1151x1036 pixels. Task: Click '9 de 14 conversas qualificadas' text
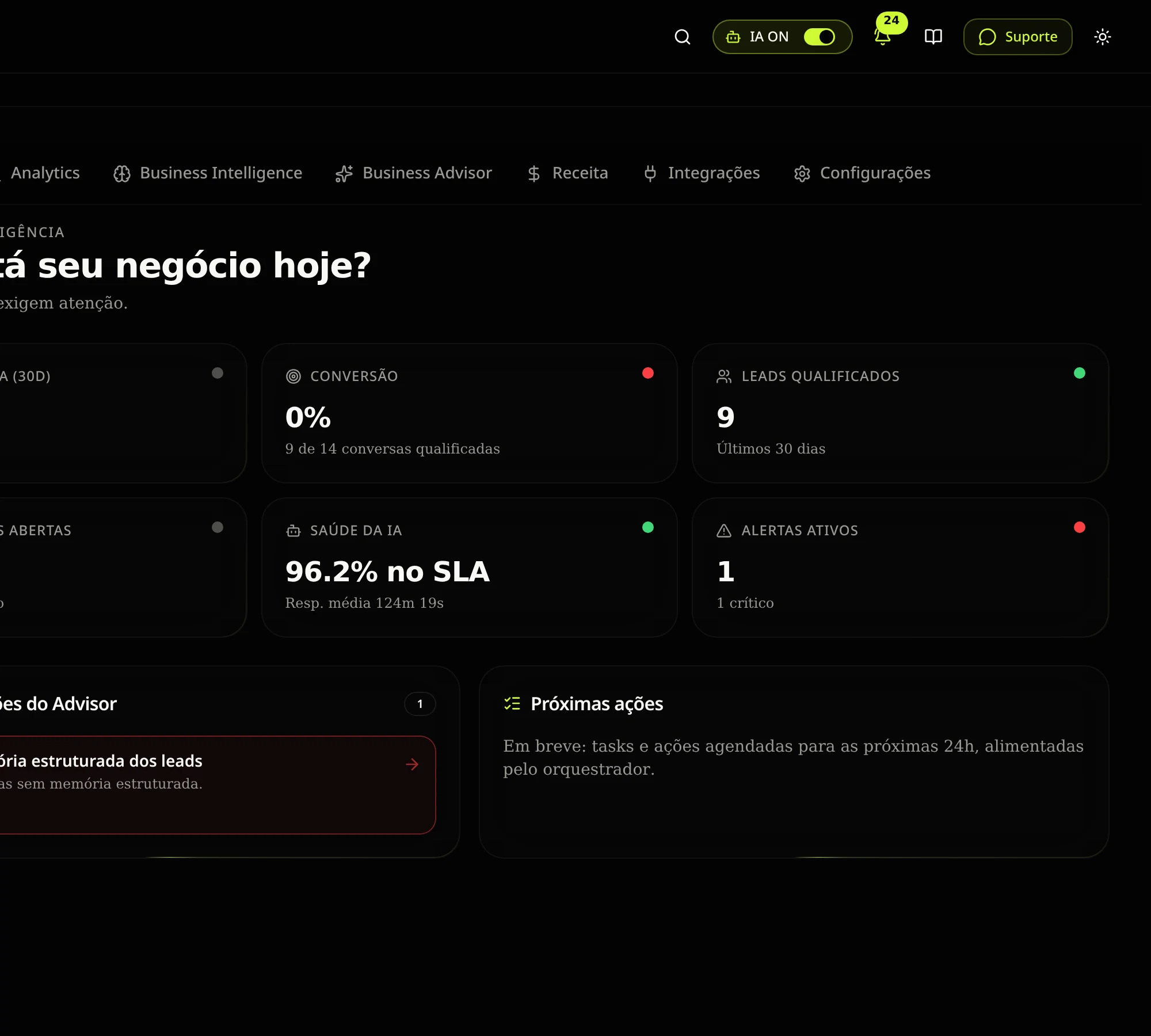[x=392, y=448]
